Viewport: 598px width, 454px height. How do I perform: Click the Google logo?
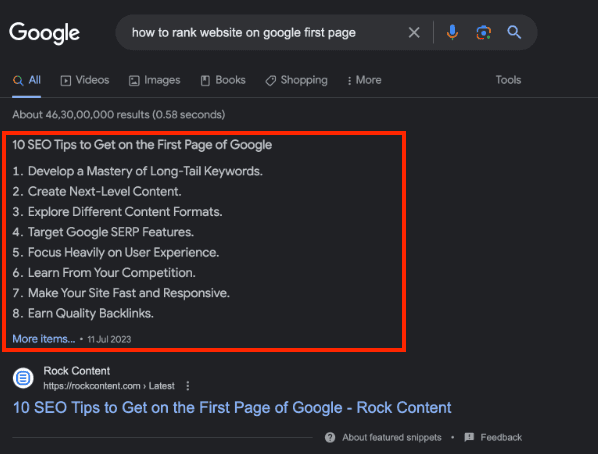[x=44, y=33]
